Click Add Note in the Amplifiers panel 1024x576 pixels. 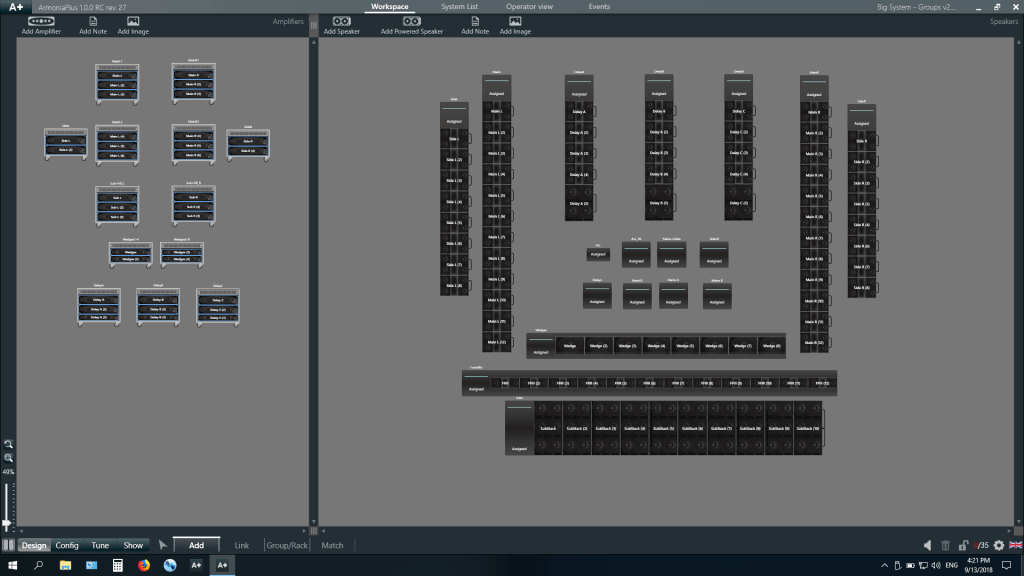coord(94,21)
